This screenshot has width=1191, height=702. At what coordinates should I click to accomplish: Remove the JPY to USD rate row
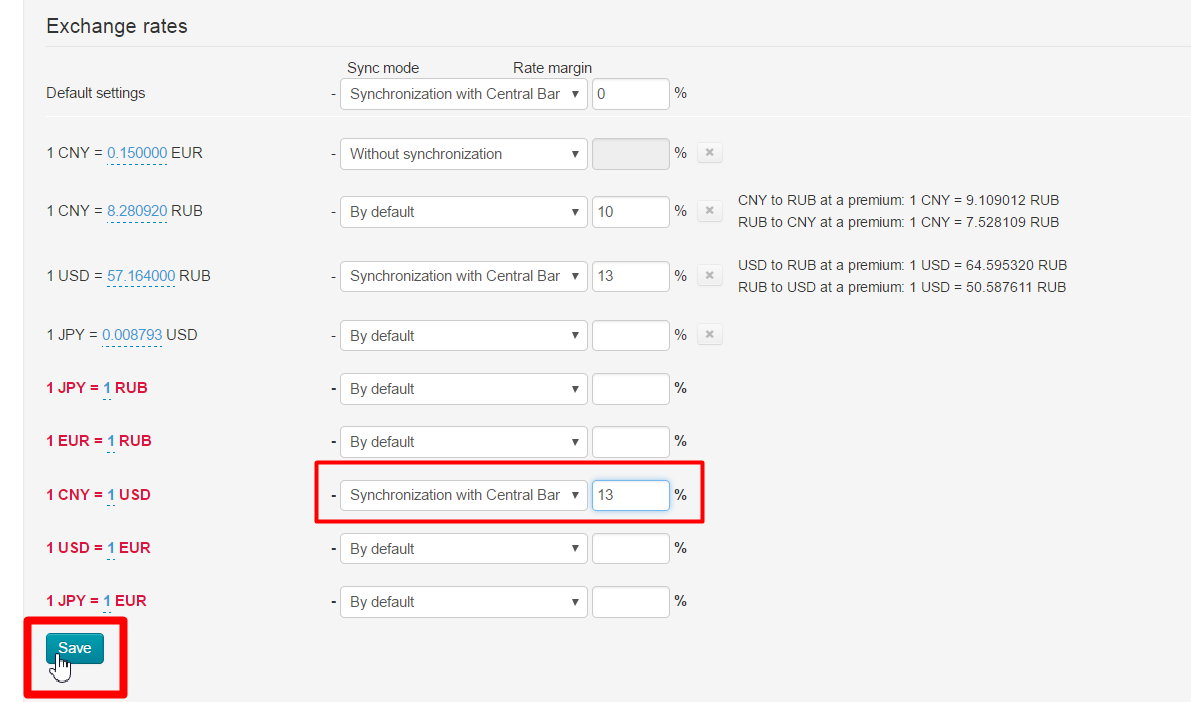(x=709, y=334)
